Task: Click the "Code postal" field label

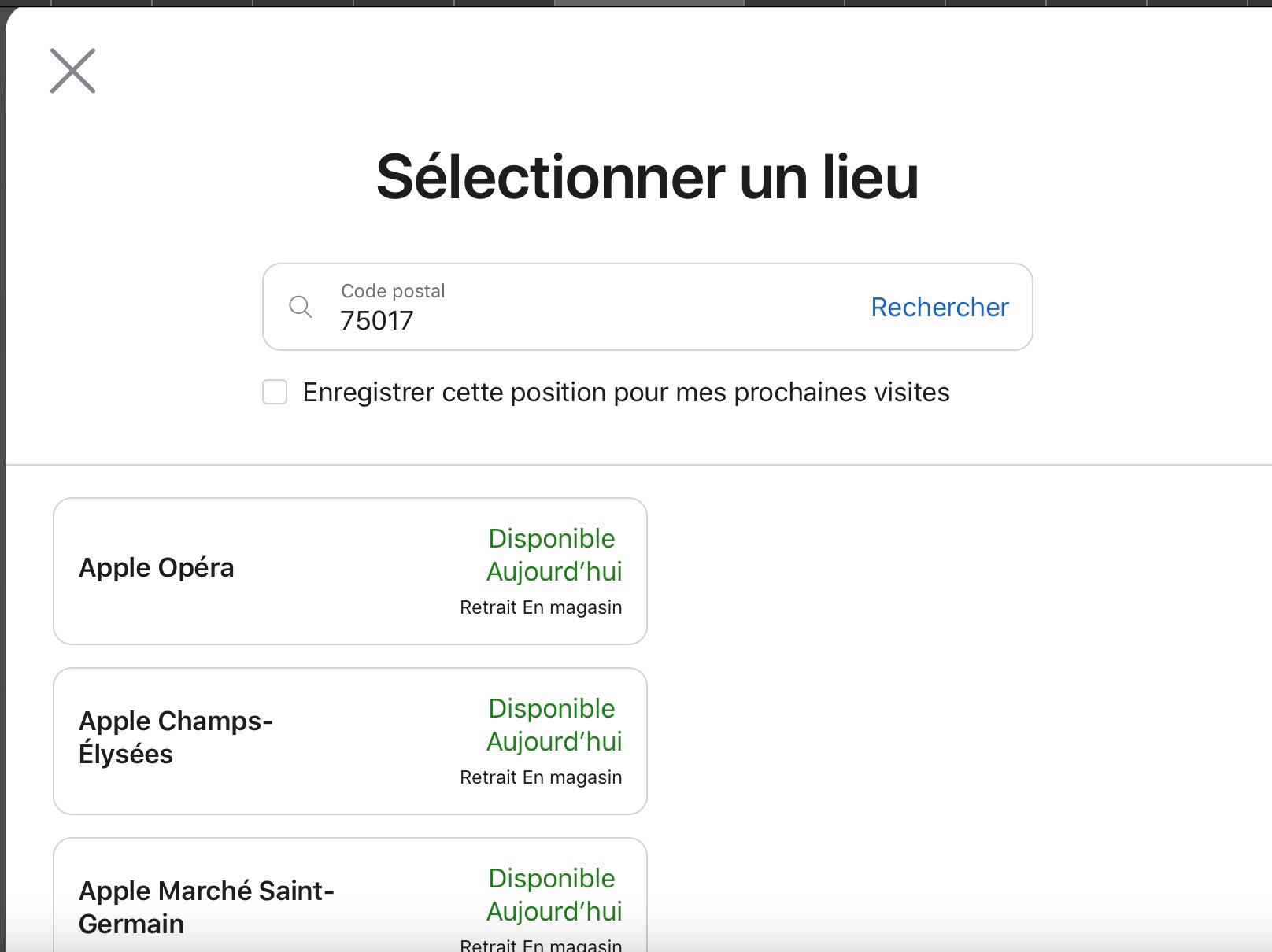Action: pyautogui.click(x=393, y=291)
